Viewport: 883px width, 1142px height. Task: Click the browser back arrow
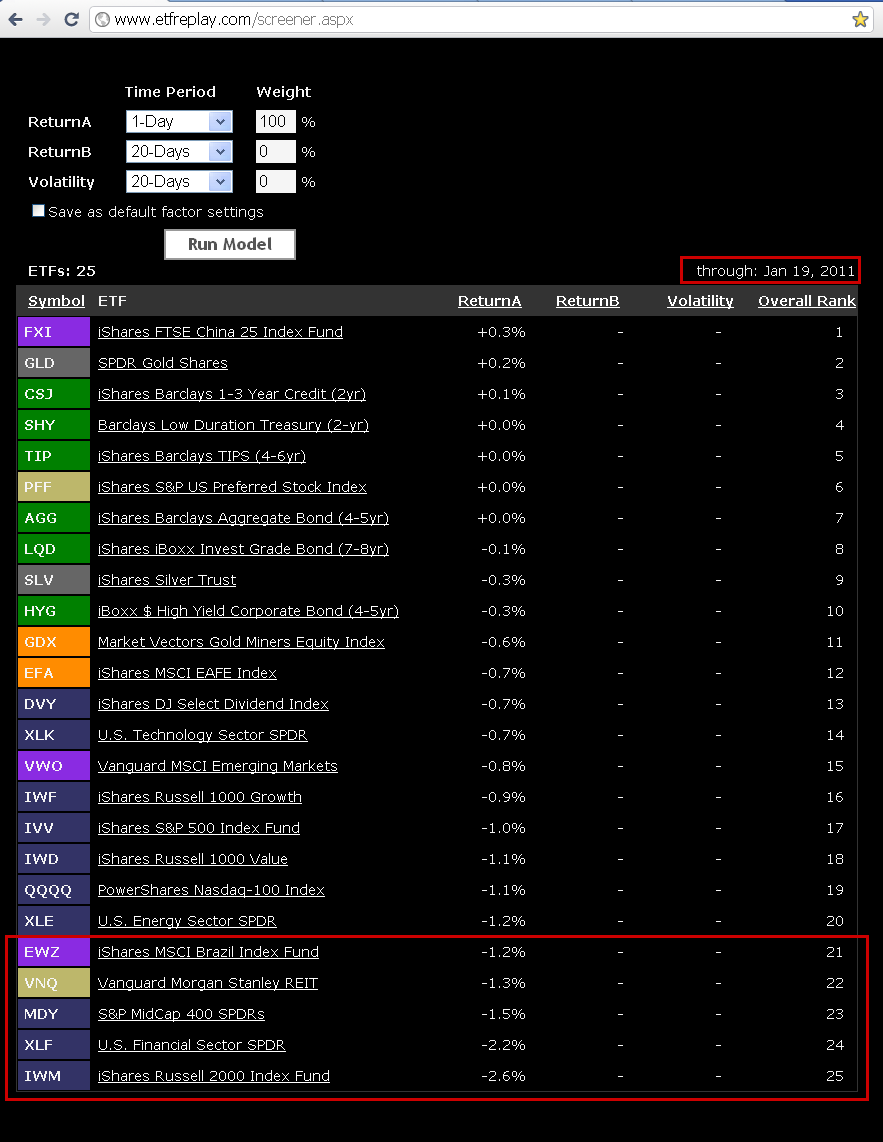click(x=15, y=20)
